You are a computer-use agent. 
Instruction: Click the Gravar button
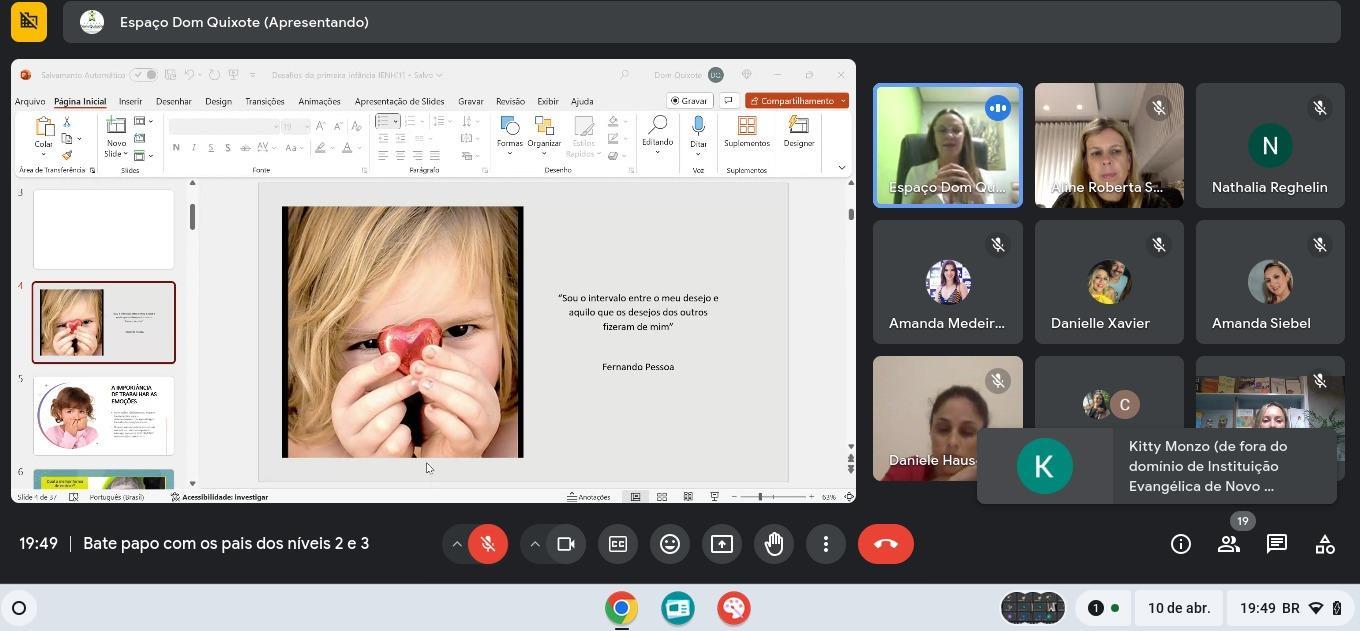(x=689, y=101)
